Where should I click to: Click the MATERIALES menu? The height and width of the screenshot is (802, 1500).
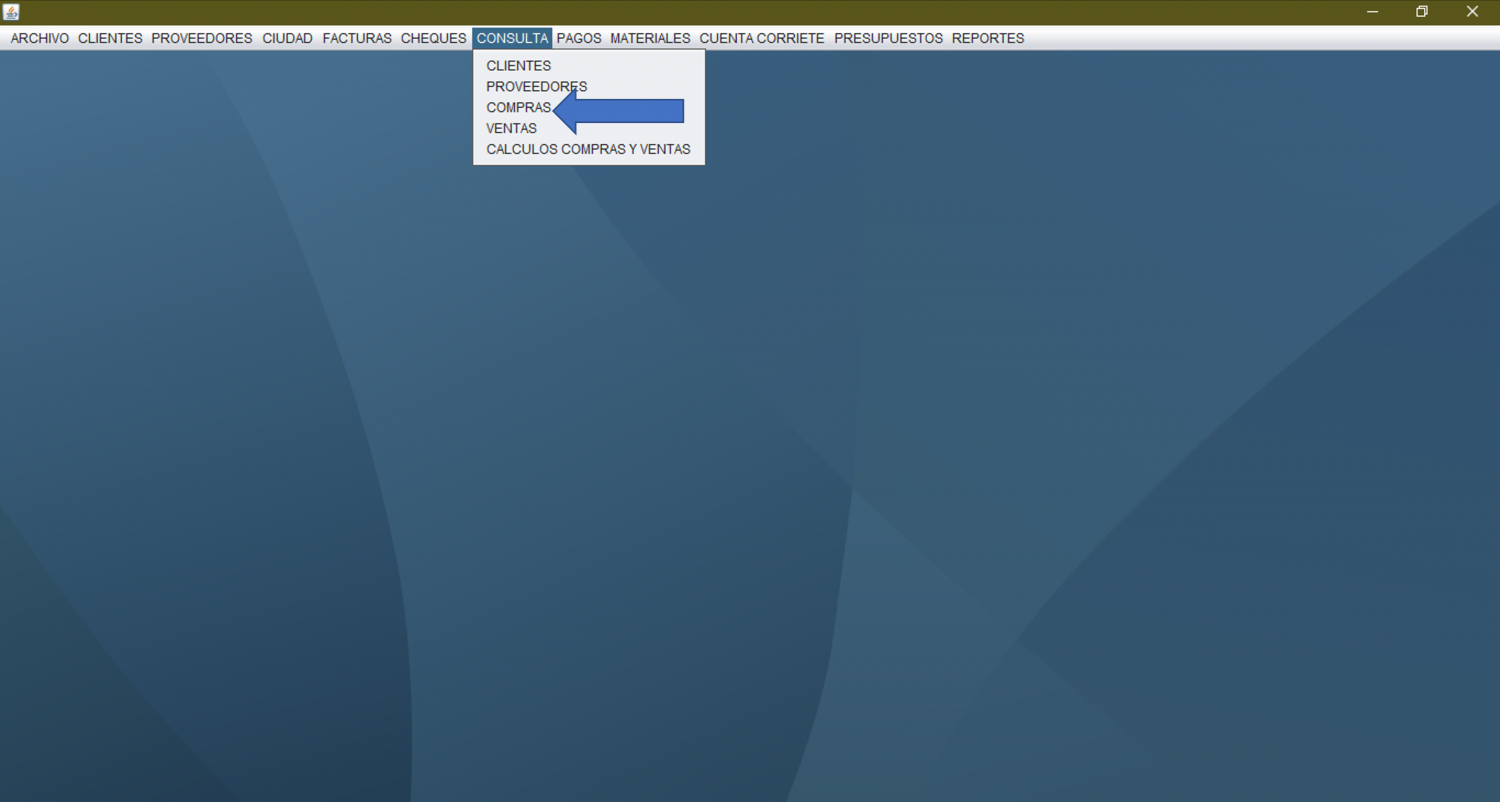[x=650, y=38]
